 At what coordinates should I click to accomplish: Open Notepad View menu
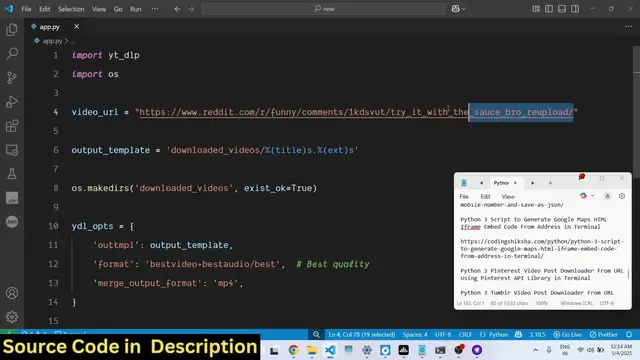508,196
